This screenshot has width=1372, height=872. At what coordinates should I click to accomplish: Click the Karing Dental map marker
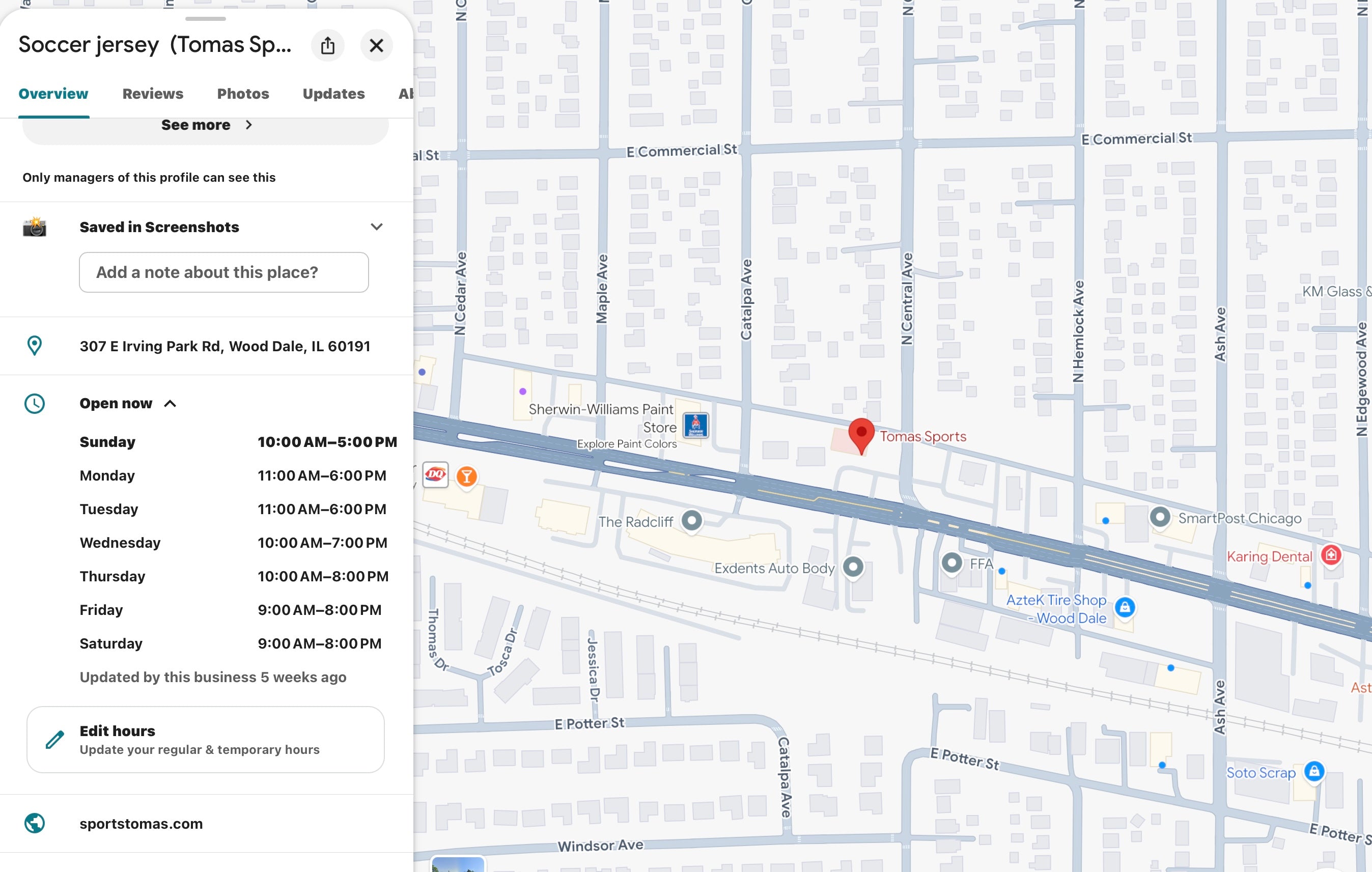tap(1331, 555)
